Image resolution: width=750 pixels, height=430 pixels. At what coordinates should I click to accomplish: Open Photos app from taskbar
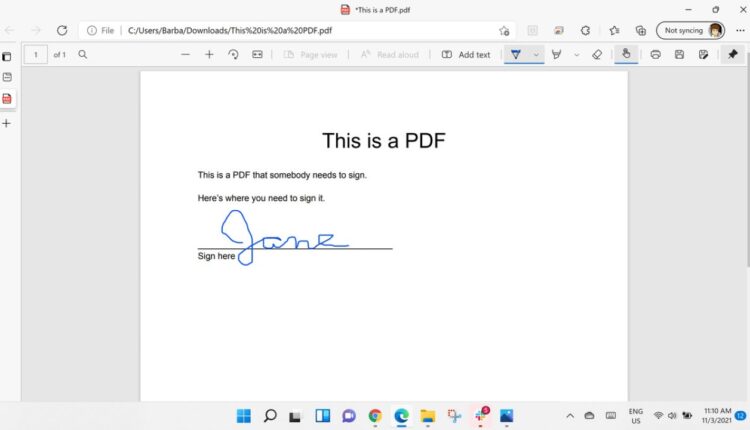pyautogui.click(x=507, y=416)
